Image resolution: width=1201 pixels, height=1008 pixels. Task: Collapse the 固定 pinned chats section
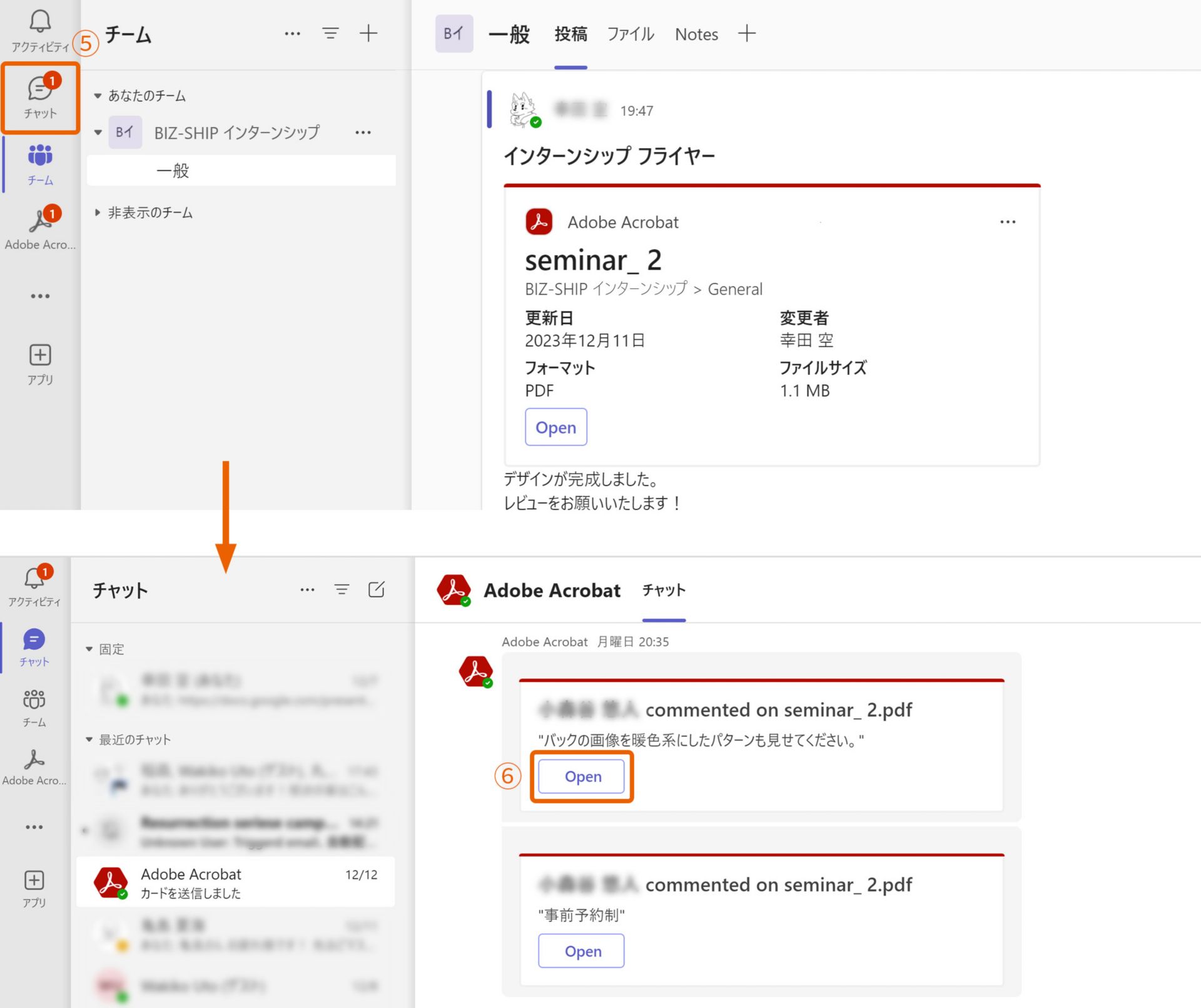point(89,649)
